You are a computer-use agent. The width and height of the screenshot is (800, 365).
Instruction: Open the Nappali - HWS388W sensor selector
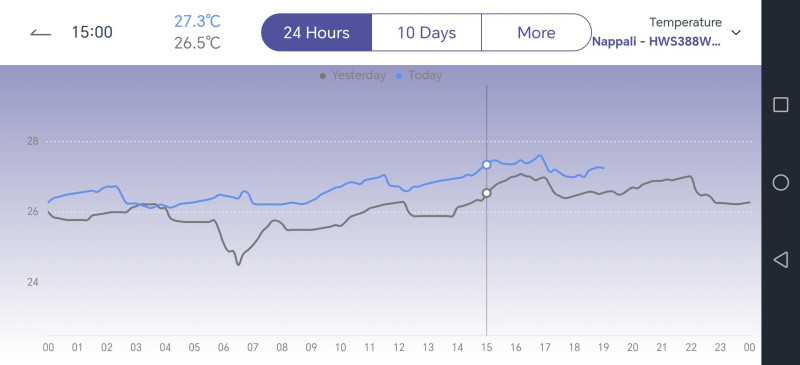tap(656, 42)
